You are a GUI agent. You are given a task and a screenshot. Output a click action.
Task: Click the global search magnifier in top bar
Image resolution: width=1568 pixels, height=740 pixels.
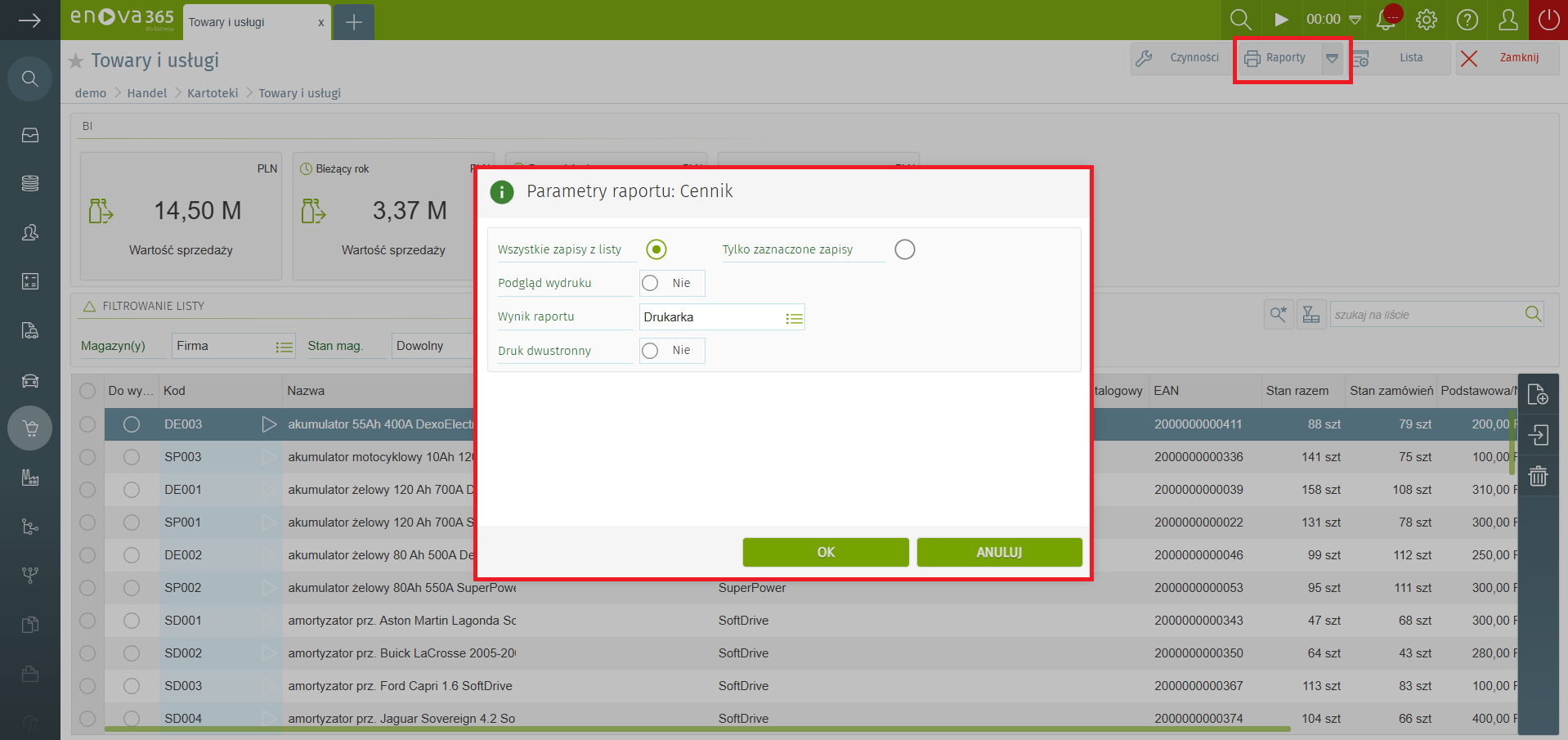pyautogui.click(x=1240, y=20)
